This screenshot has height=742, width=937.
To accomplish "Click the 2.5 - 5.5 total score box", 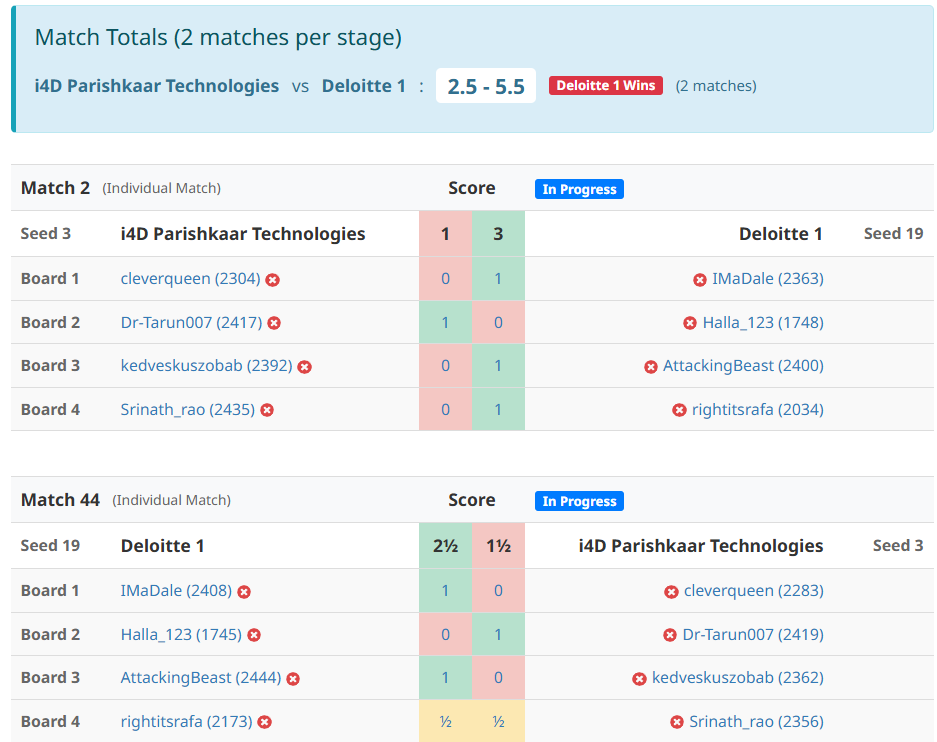I will [486, 86].
